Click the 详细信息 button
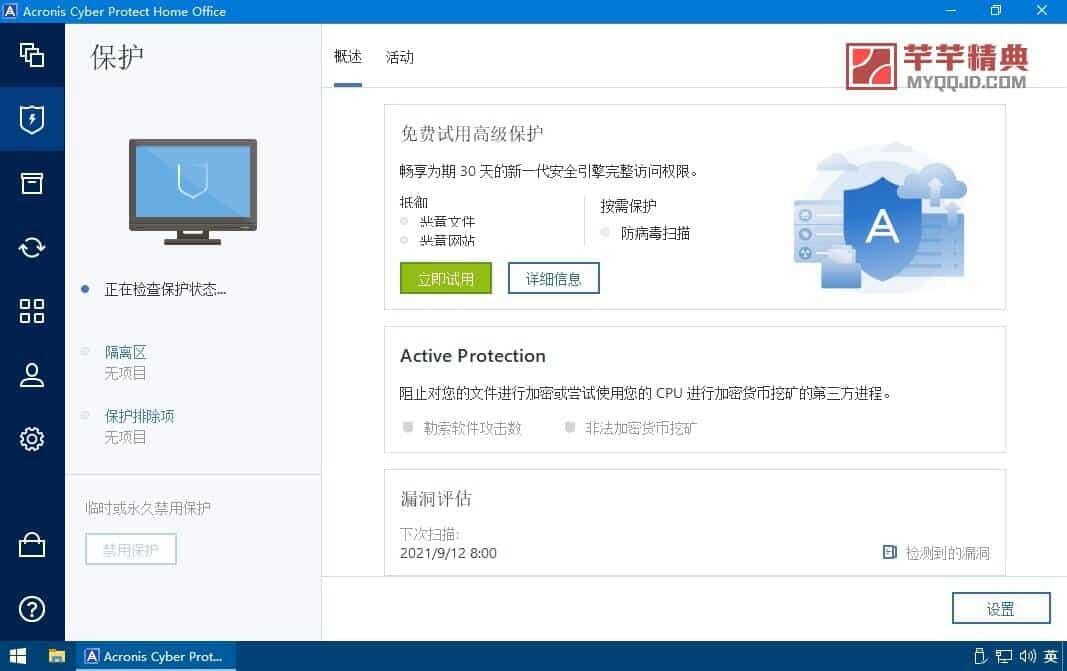The image size is (1067, 671). tap(554, 278)
